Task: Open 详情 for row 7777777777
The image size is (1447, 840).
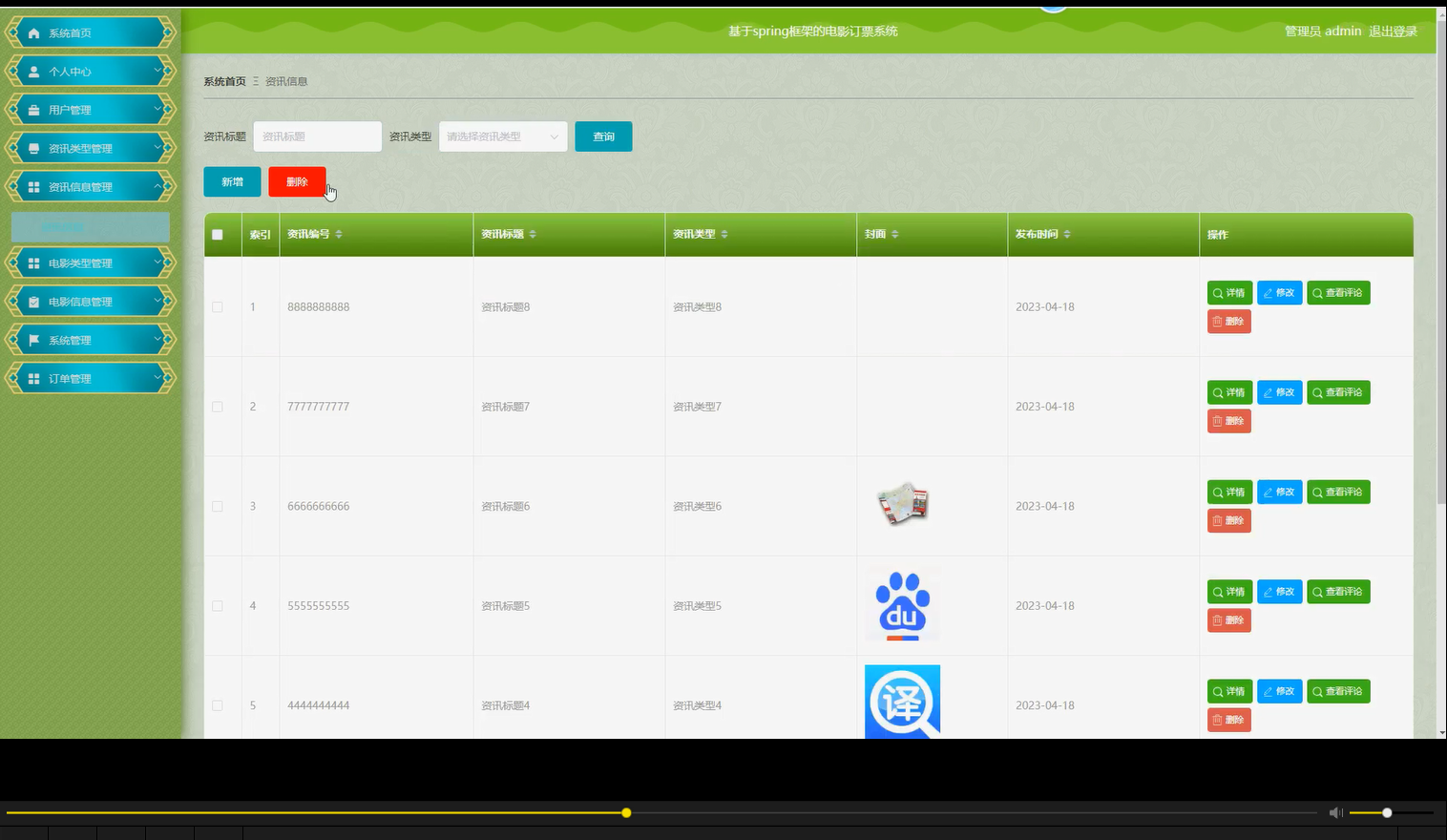Action: pos(1229,392)
